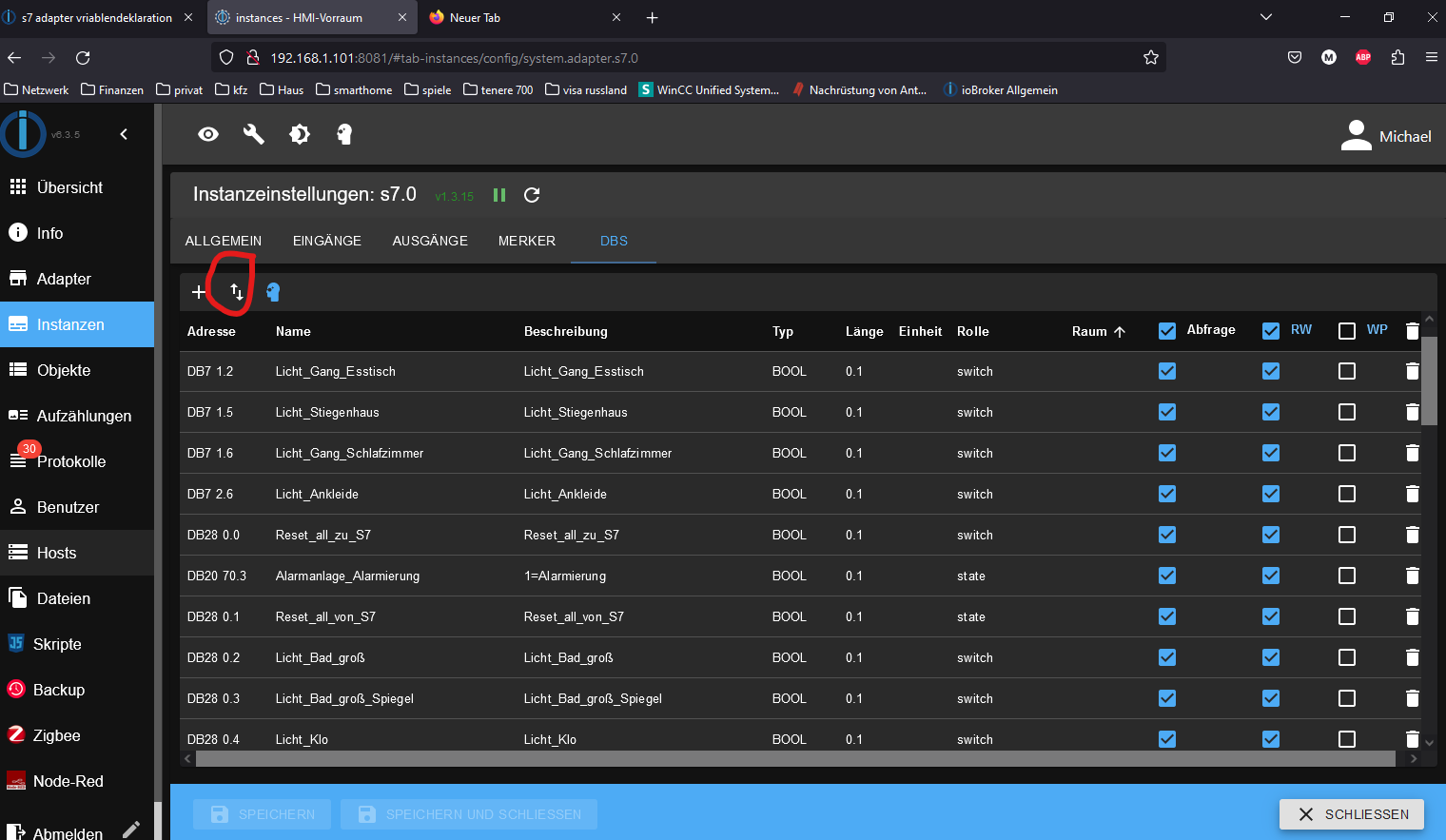The image size is (1446, 840).
Task: Click the Typ cell of Licht_Klo row
Action: tap(790, 739)
